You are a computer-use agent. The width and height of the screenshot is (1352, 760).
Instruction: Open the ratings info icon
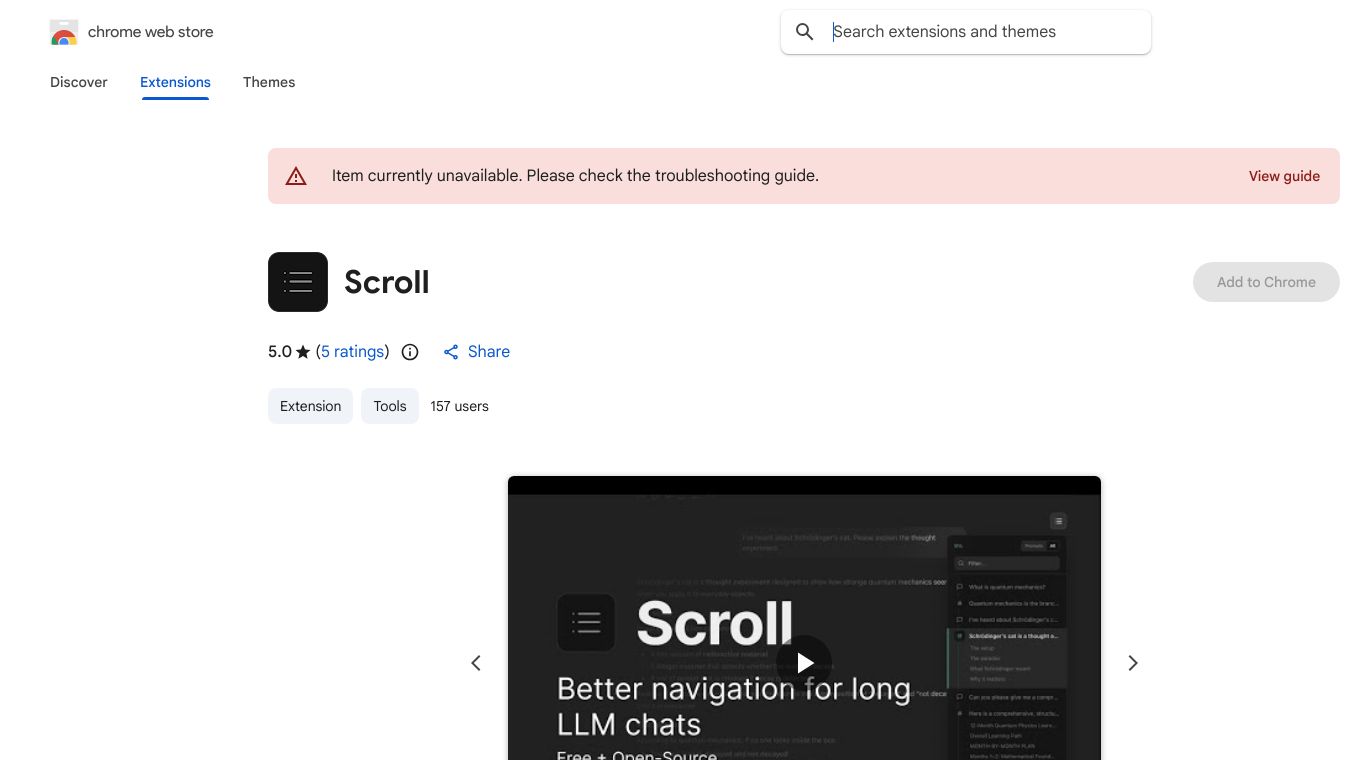[410, 352]
